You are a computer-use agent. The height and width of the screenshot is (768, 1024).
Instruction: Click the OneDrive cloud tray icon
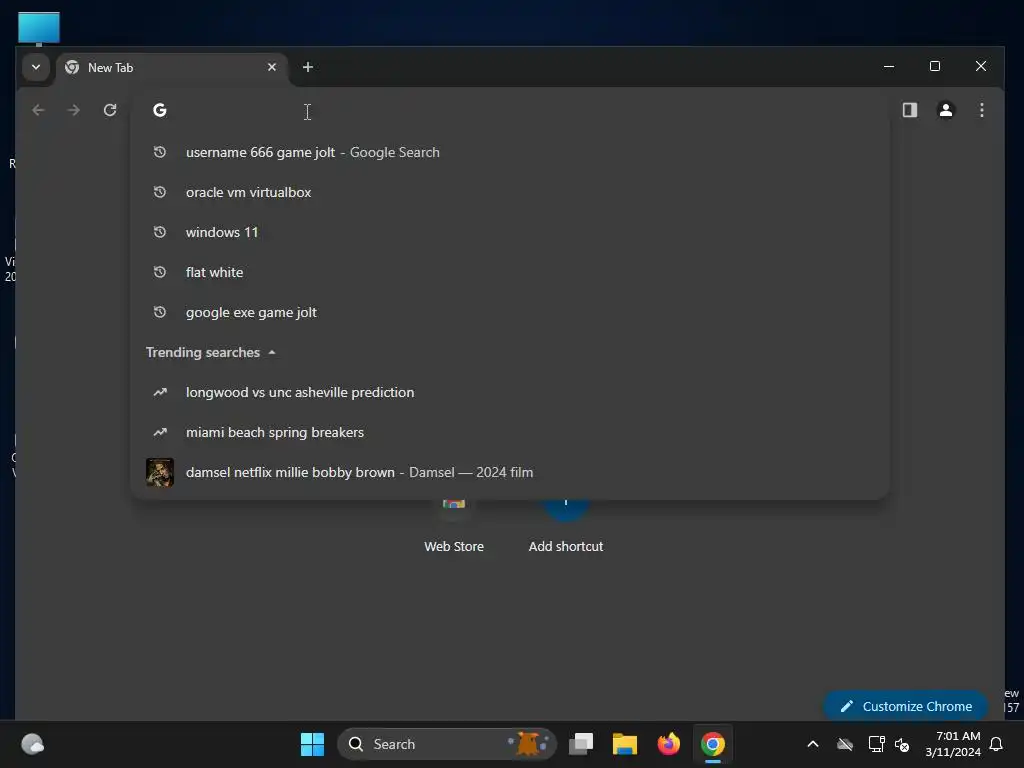coord(845,744)
